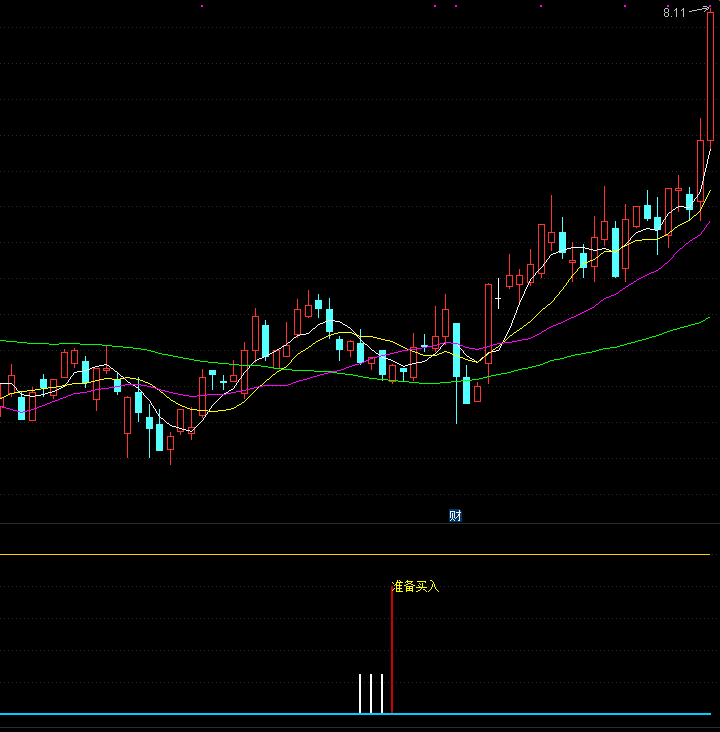Screen dimensions: 720x732
Task: Click the 准备买入 signal label
Action: pyautogui.click(x=416, y=586)
